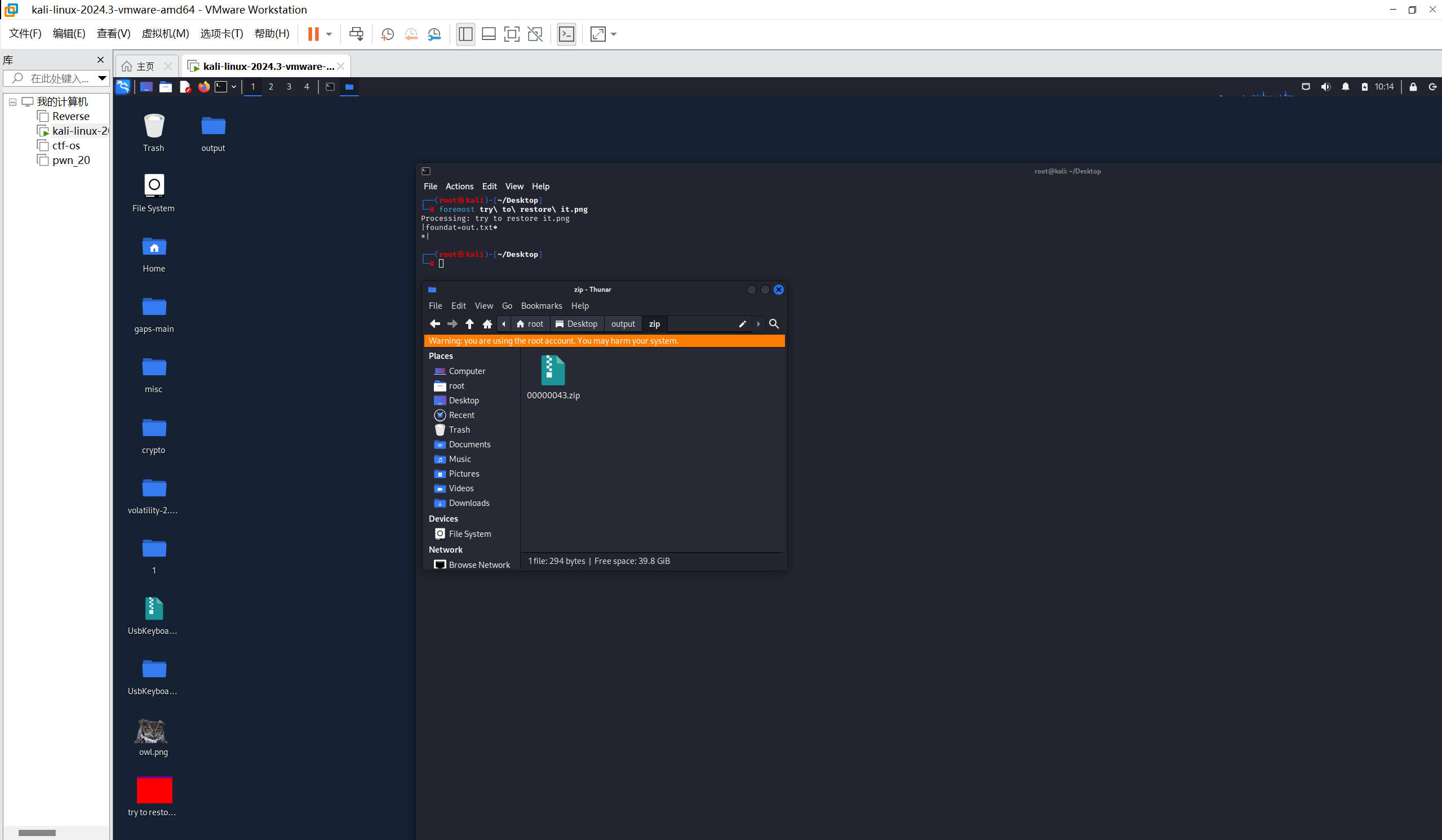Open the terminal Actions menu
Viewport: 1442px width, 840px height.
459,186
